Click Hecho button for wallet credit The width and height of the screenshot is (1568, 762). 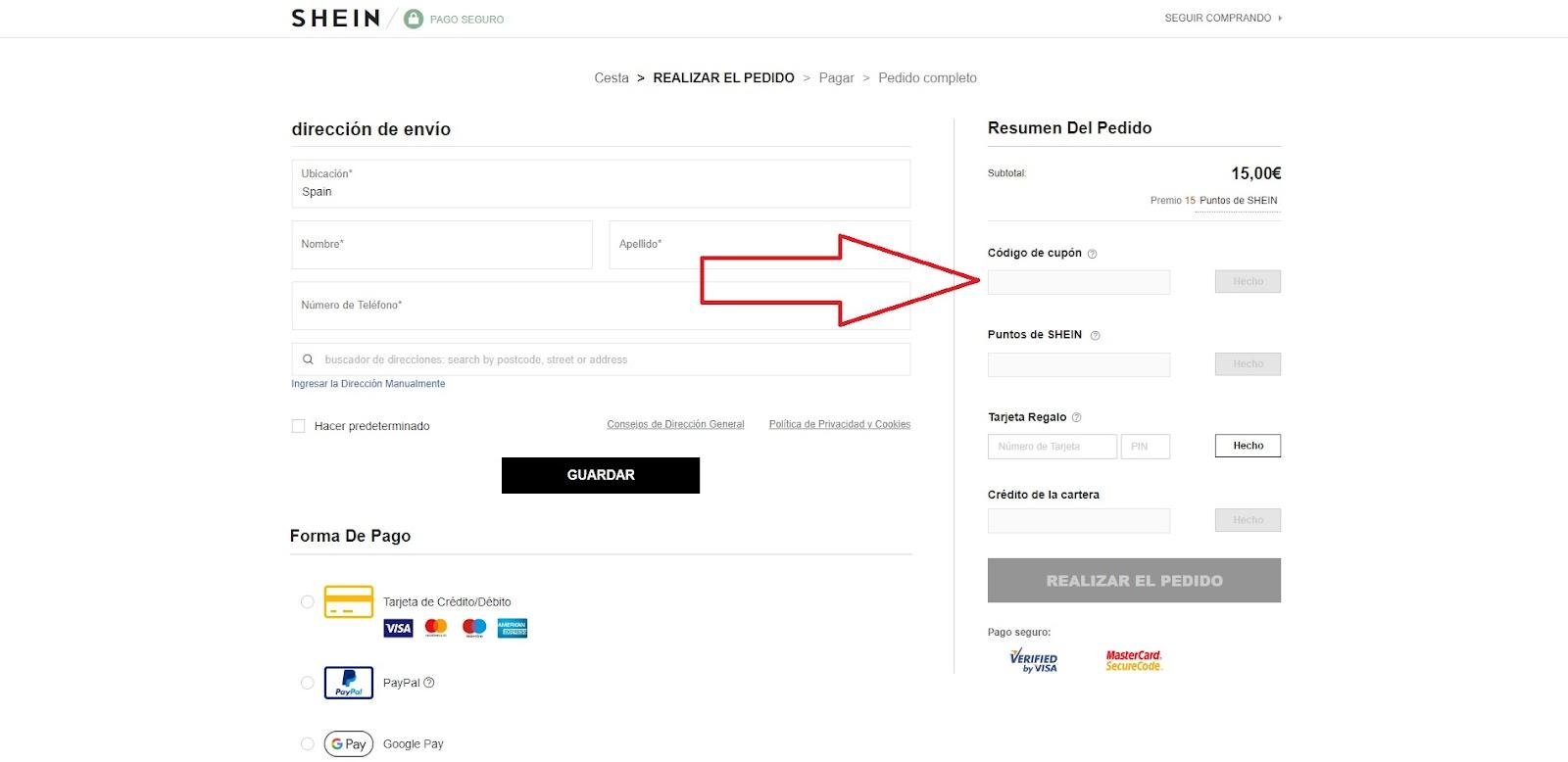pos(1248,520)
